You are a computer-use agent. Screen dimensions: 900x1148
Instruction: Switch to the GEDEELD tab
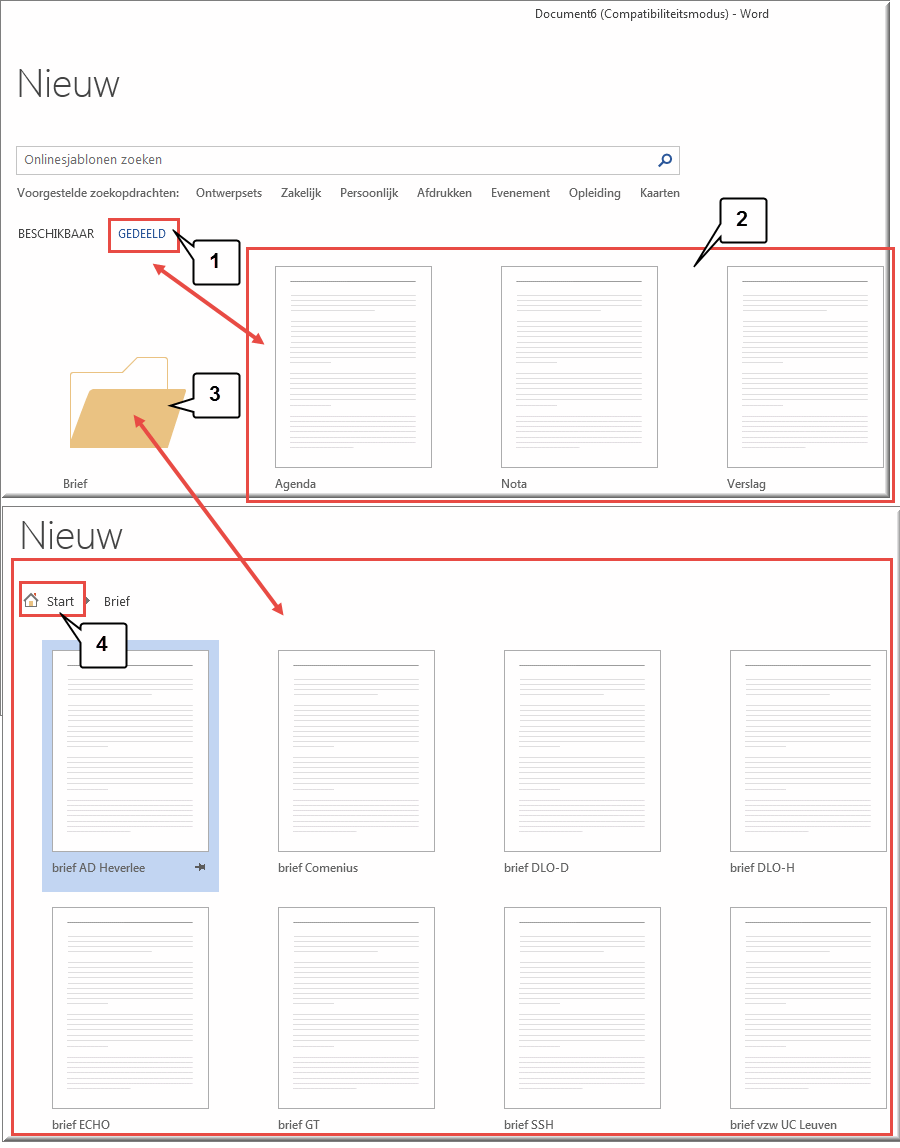(x=142, y=234)
